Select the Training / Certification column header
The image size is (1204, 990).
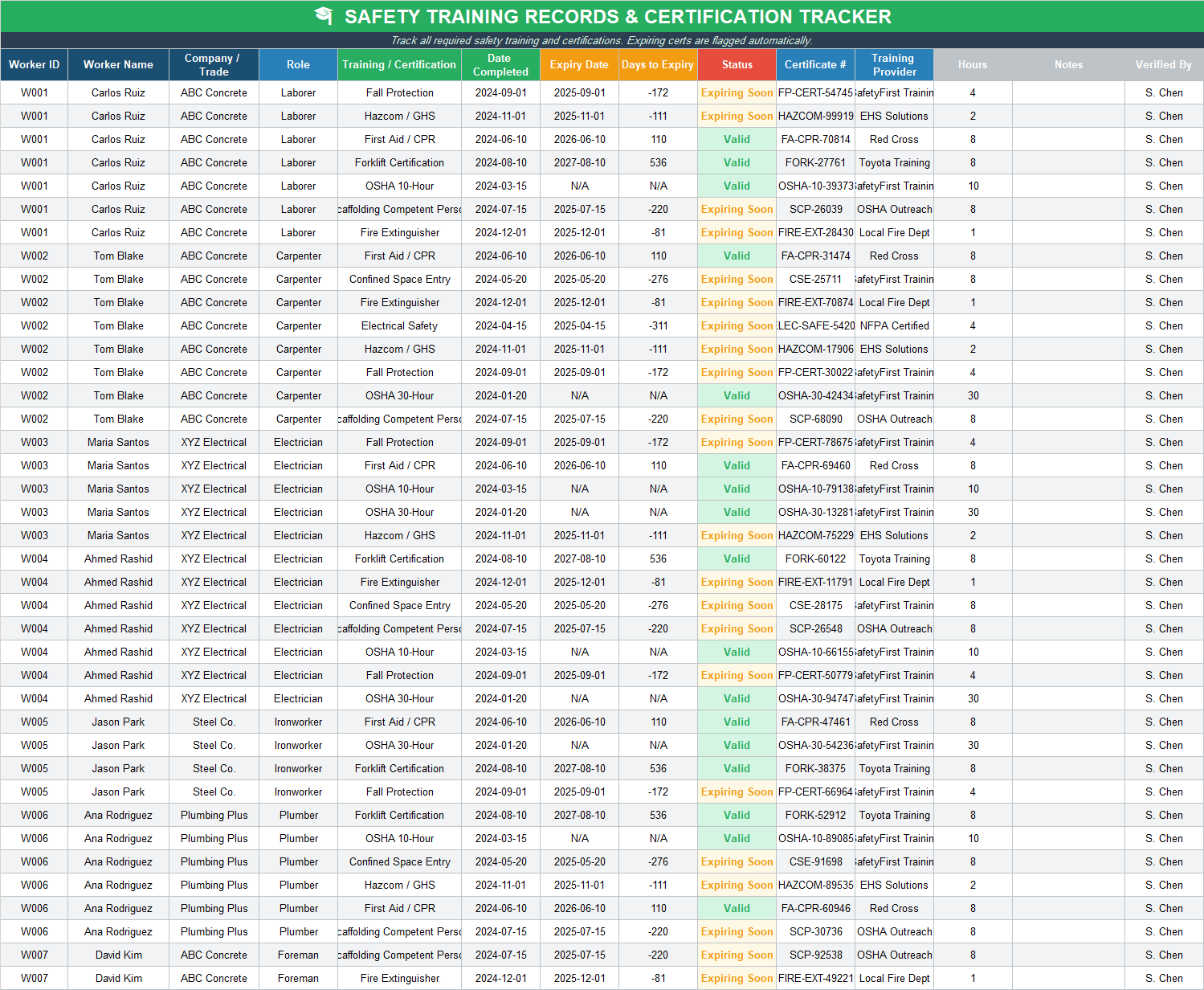coord(399,65)
